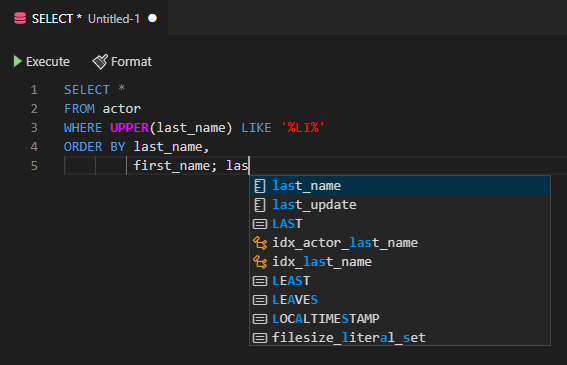Click line number 2 in the gutter
The image size is (567, 365).
[34, 109]
